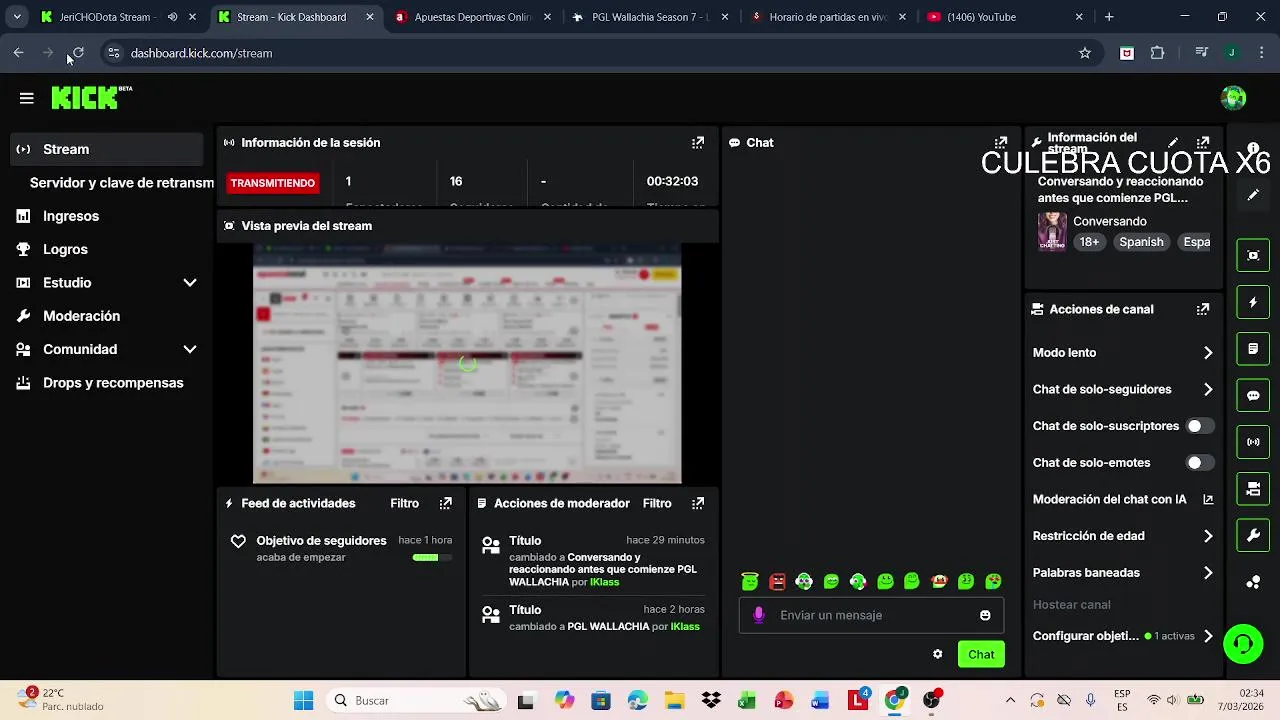Toggle chat bubble widget icon in right sidebar
The image size is (1280, 720).
click(1253, 395)
